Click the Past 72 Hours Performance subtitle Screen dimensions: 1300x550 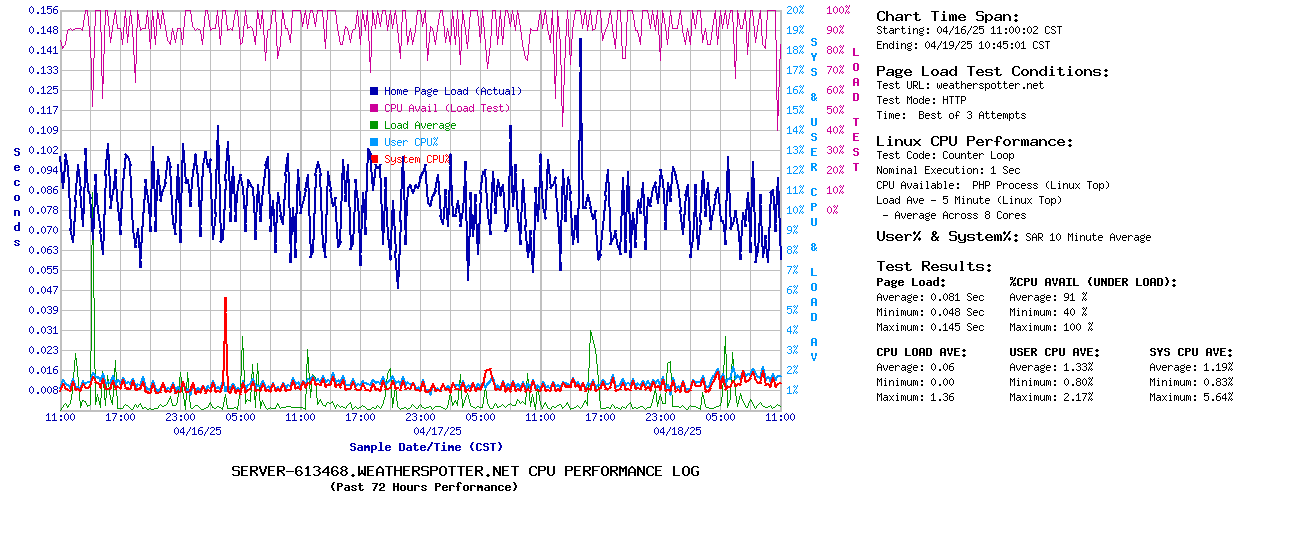point(424,487)
